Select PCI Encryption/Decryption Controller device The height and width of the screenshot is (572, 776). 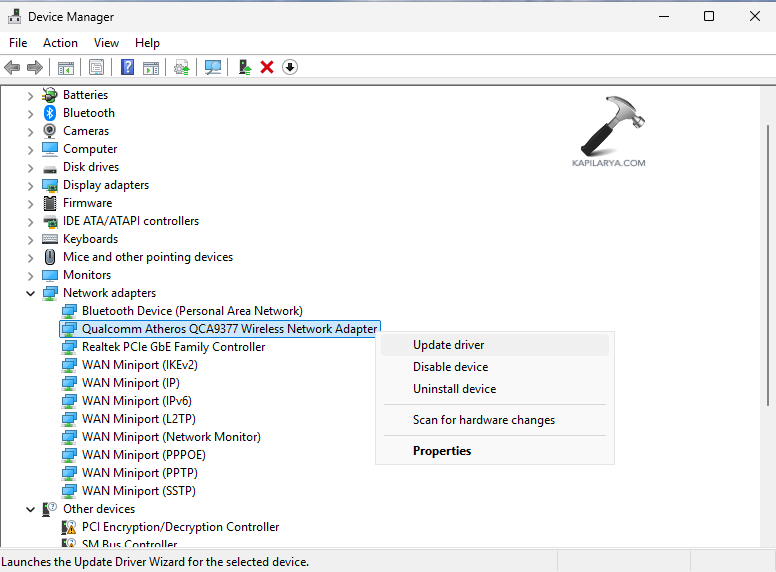[180, 527]
